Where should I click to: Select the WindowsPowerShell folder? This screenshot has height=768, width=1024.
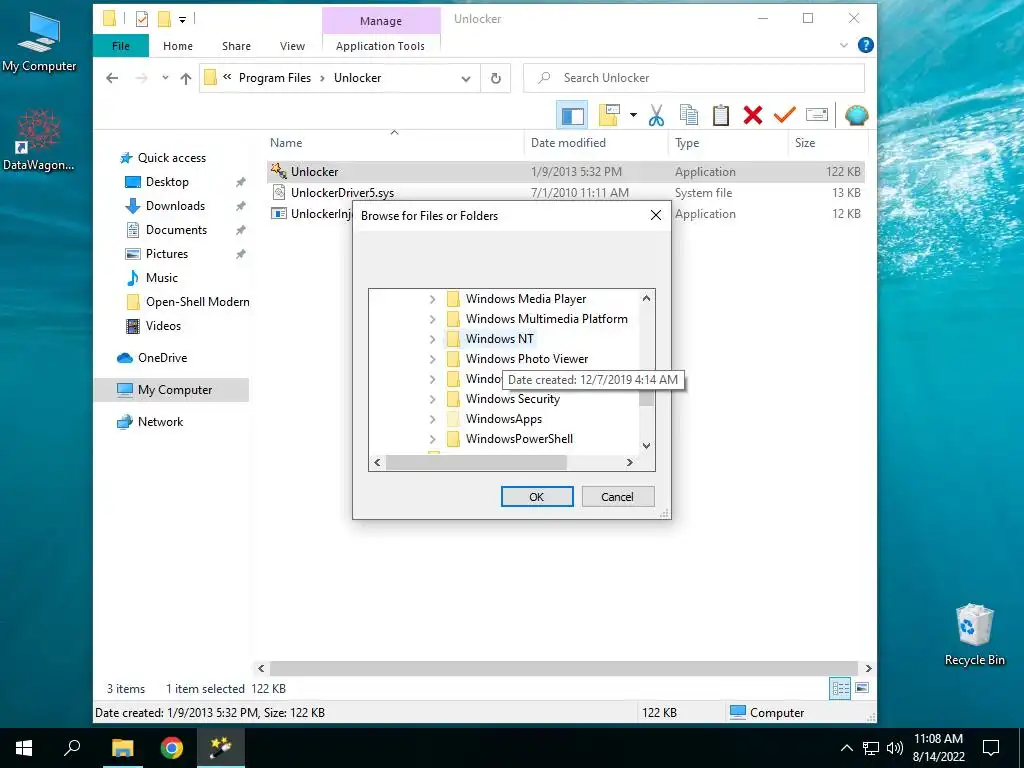[519, 439]
